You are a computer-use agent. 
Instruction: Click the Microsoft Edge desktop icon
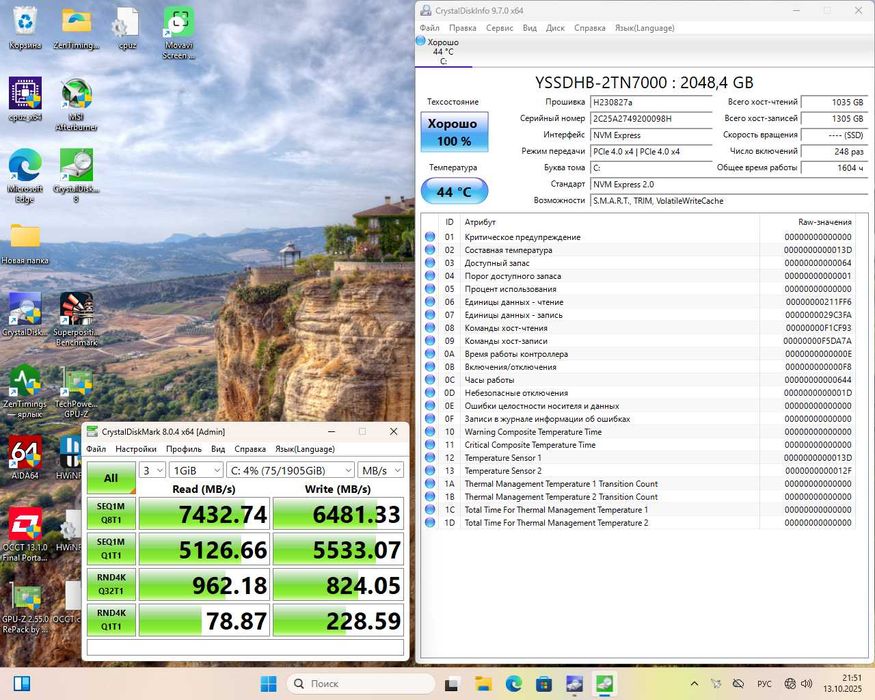pyautogui.click(x=25, y=168)
